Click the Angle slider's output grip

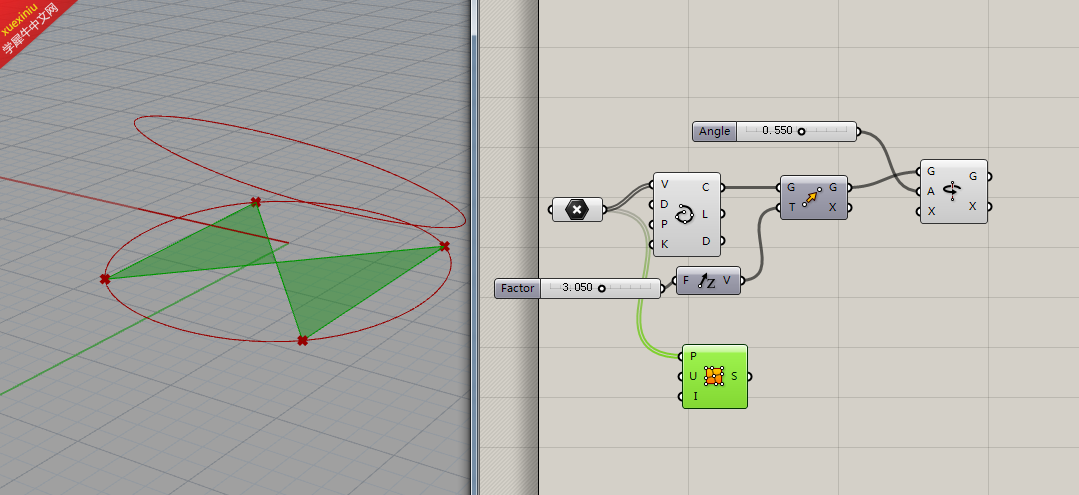tap(859, 131)
